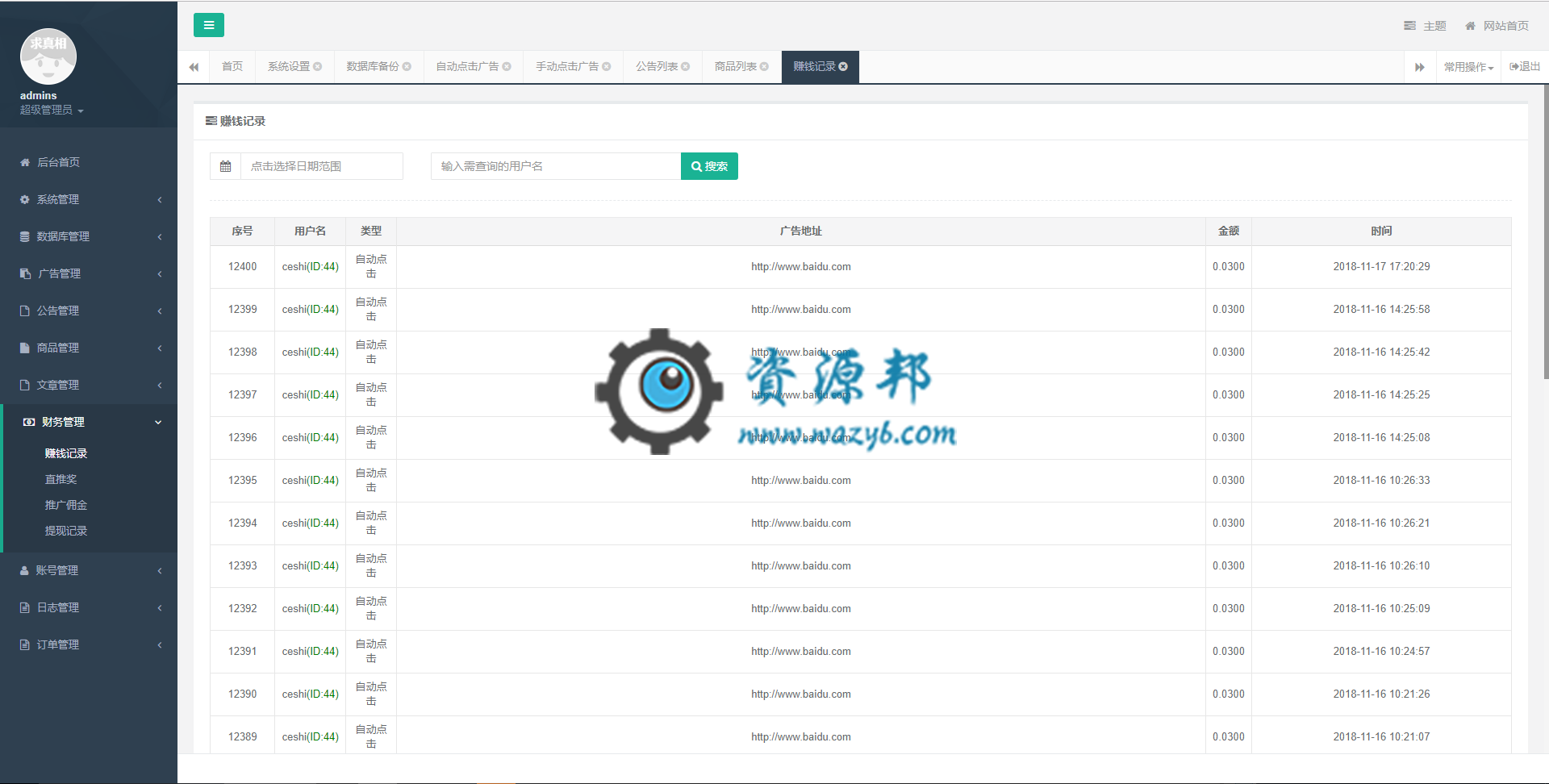Expand 数据库管理 sidebar menu
The image size is (1549, 784).
[89, 236]
